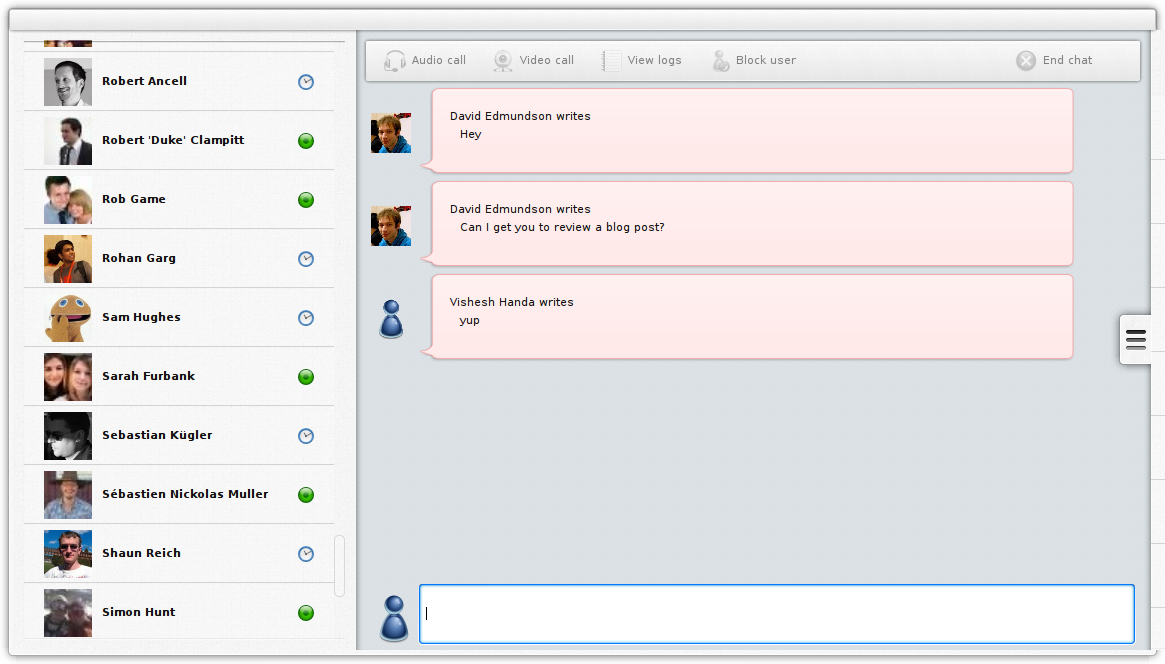Click Sébastien Nickolas Muller's avatar photo
1165x664 pixels.
point(68,495)
